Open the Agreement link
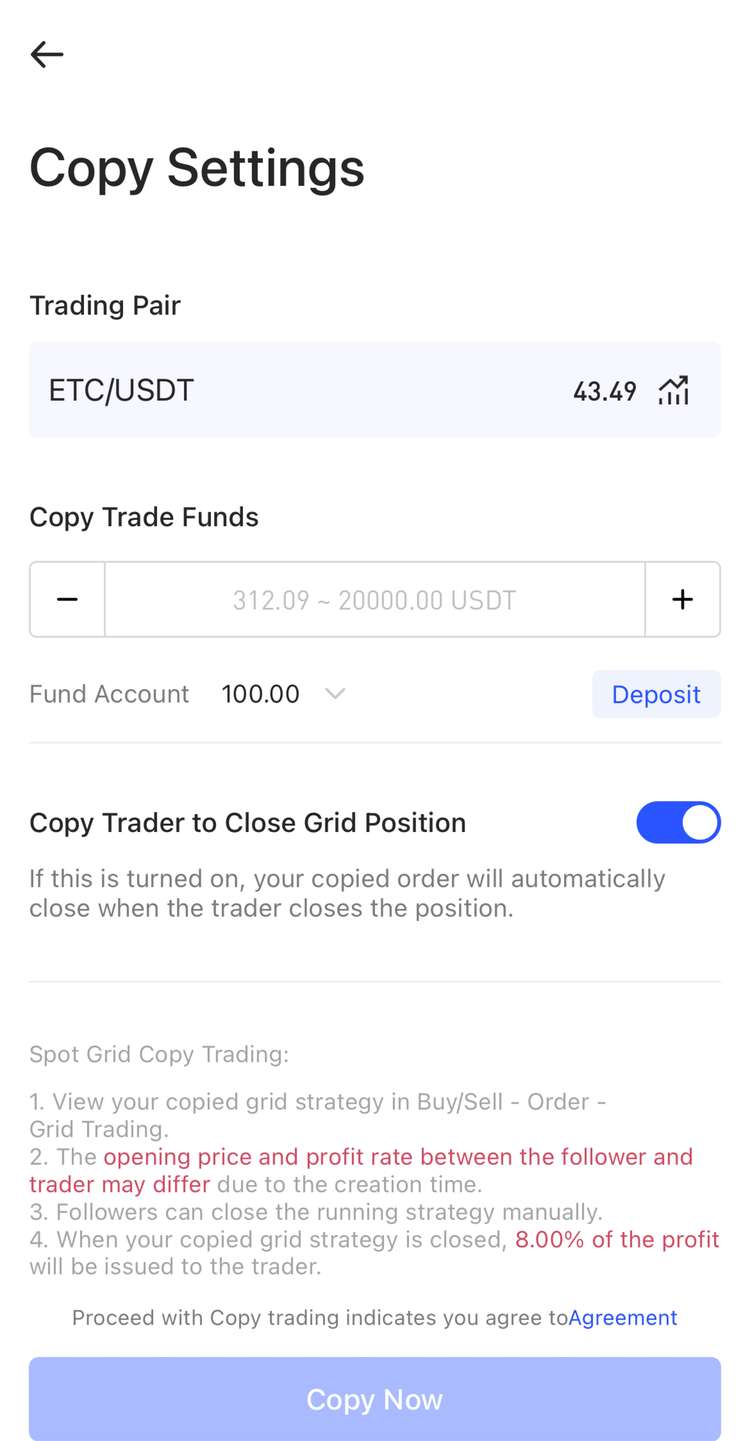750x1441 pixels. 623,1318
